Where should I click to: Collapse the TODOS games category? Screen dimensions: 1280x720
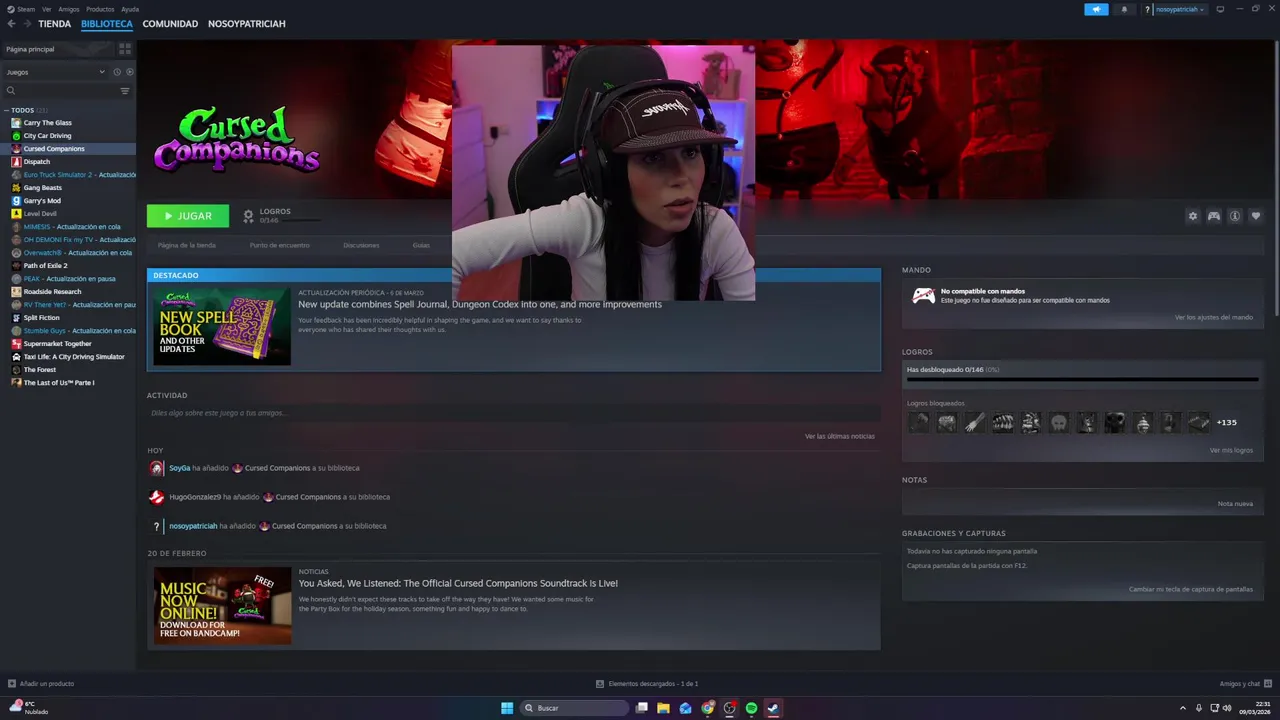click(x=6, y=110)
